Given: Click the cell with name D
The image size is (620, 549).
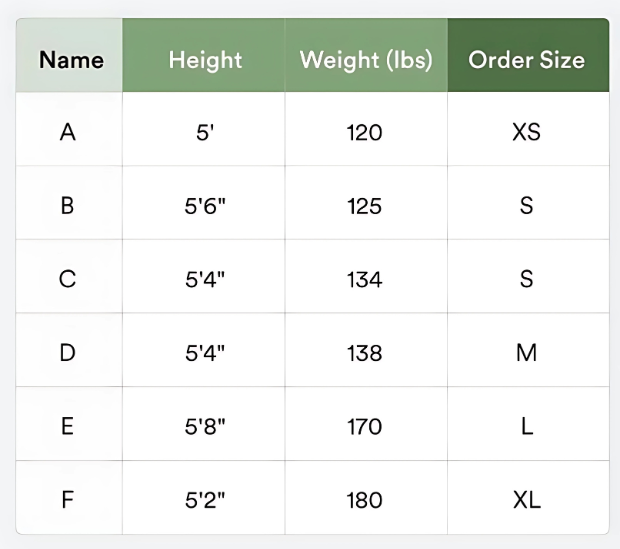Looking at the screenshot, I should [68, 353].
